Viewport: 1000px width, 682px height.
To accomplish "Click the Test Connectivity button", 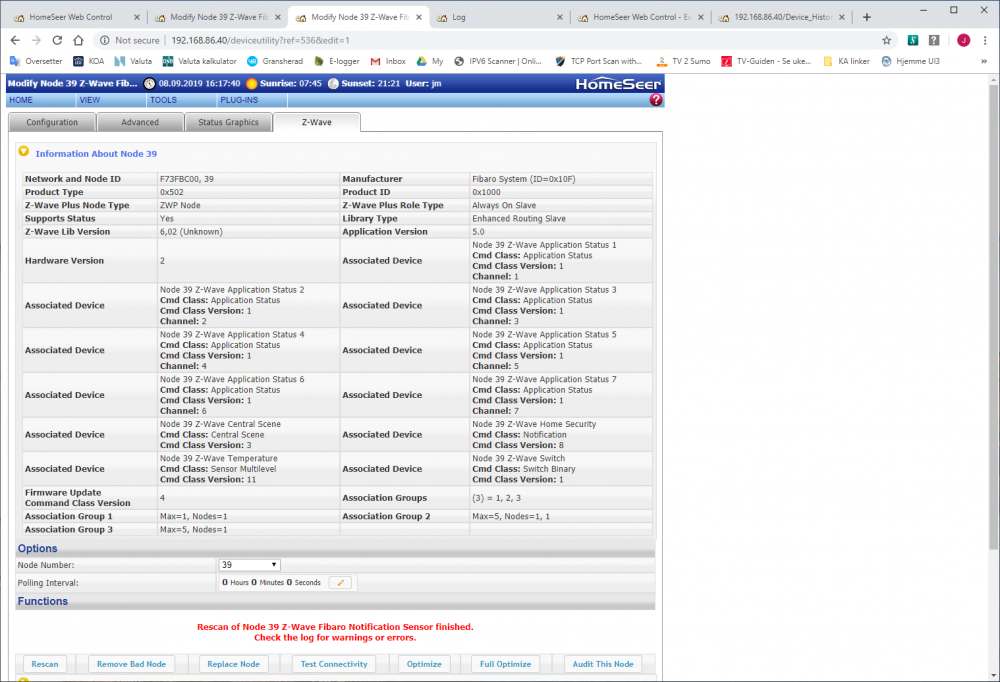I will [x=334, y=664].
